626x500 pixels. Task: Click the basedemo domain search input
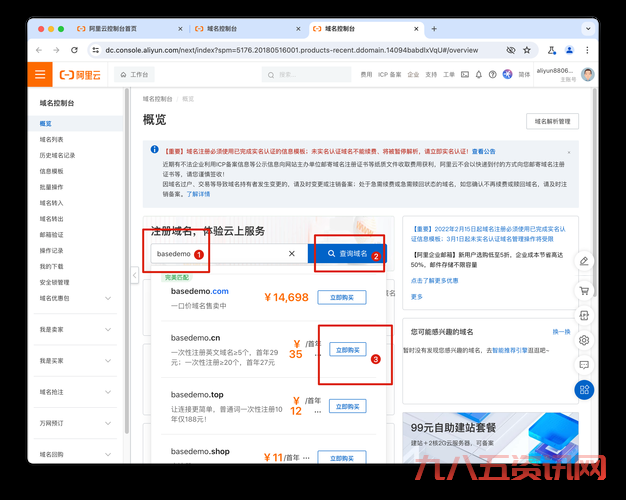tap(220, 254)
